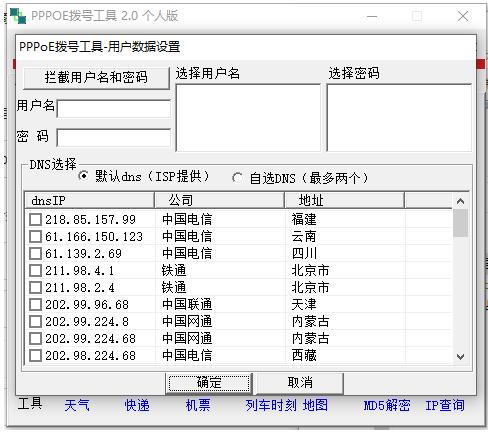Focus the 密码 input field
This screenshot has height=432, width=488.
point(114,138)
